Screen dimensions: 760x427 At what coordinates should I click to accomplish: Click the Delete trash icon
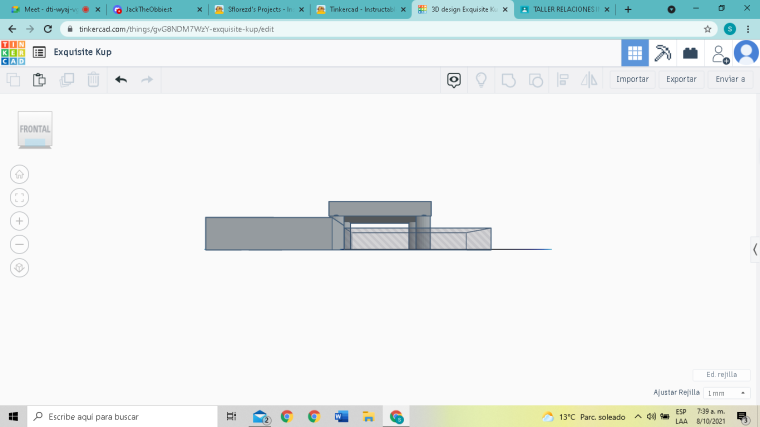tap(94, 79)
